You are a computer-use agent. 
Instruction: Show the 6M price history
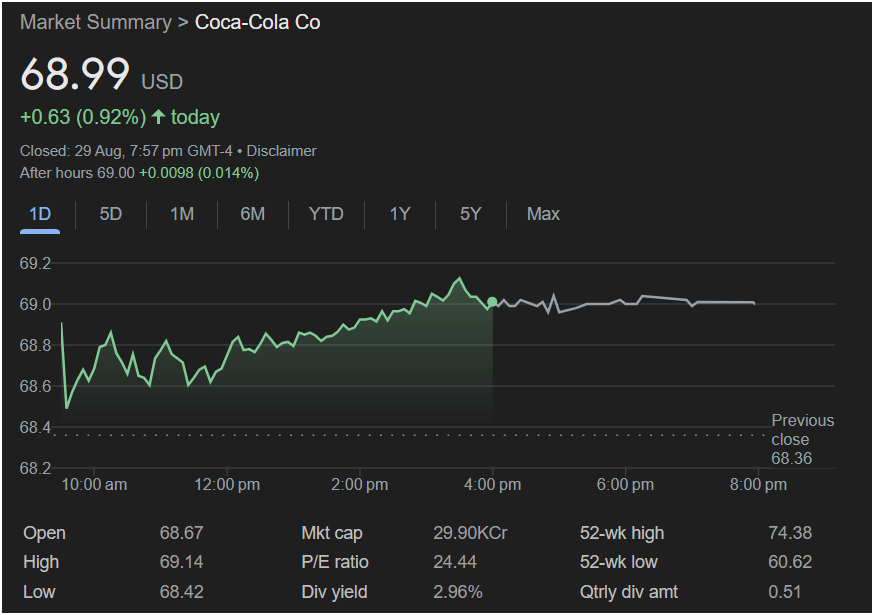[253, 214]
